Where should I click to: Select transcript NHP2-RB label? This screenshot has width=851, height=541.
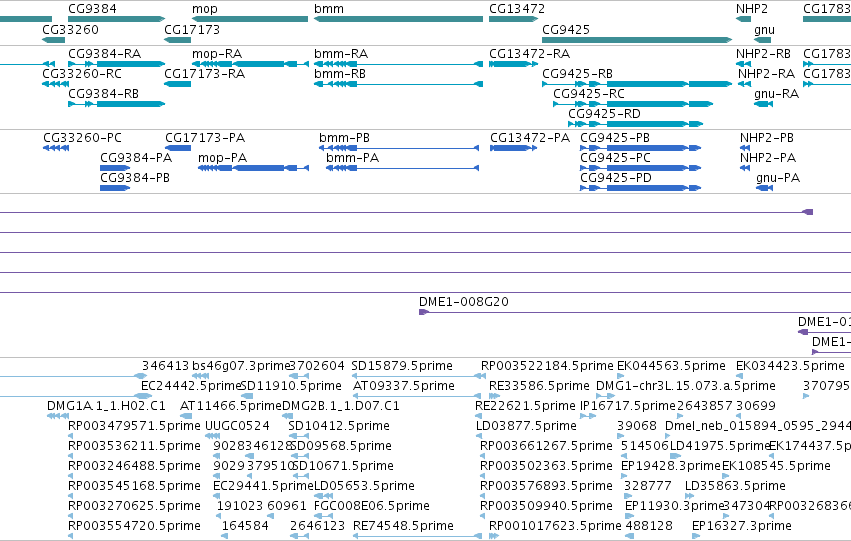point(763,54)
